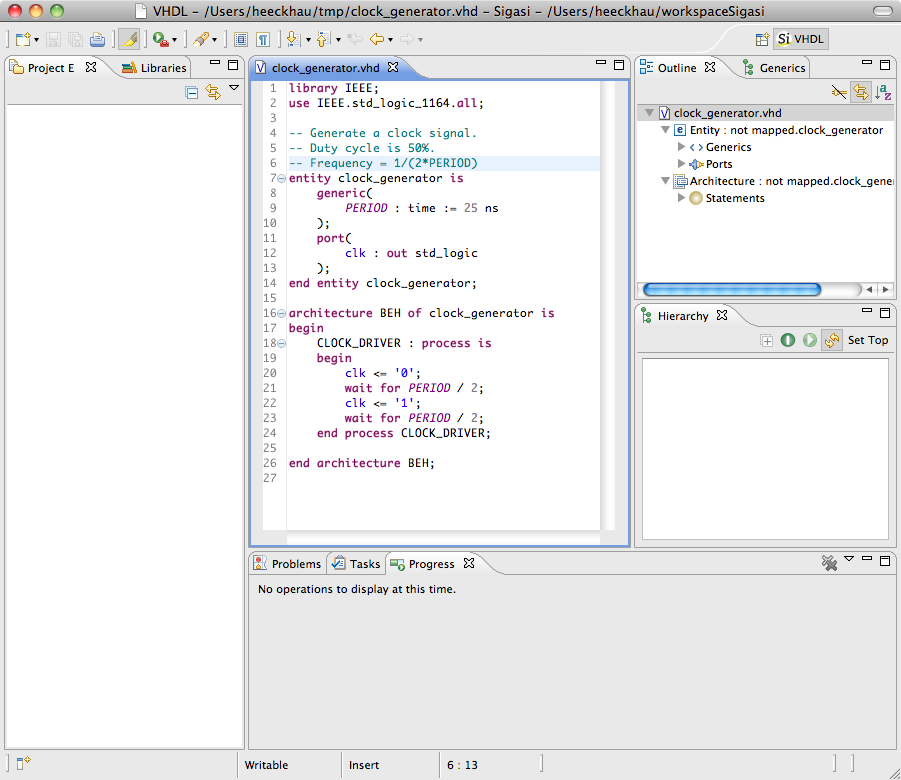Expand the Statements node in Outline
901x780 pixels.
click(681, 198)
